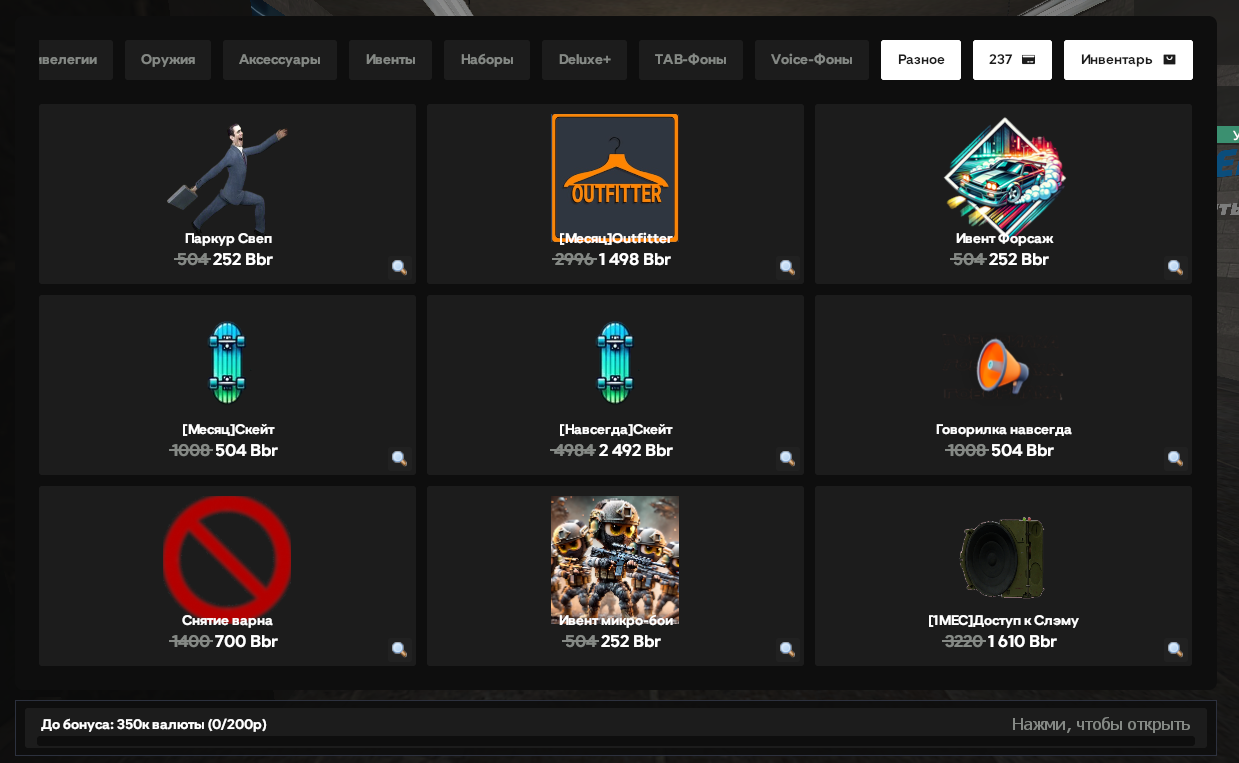The image size is (1239, 763).
Task: Open the Оружия tab
Action: click(x=168, y=60)
